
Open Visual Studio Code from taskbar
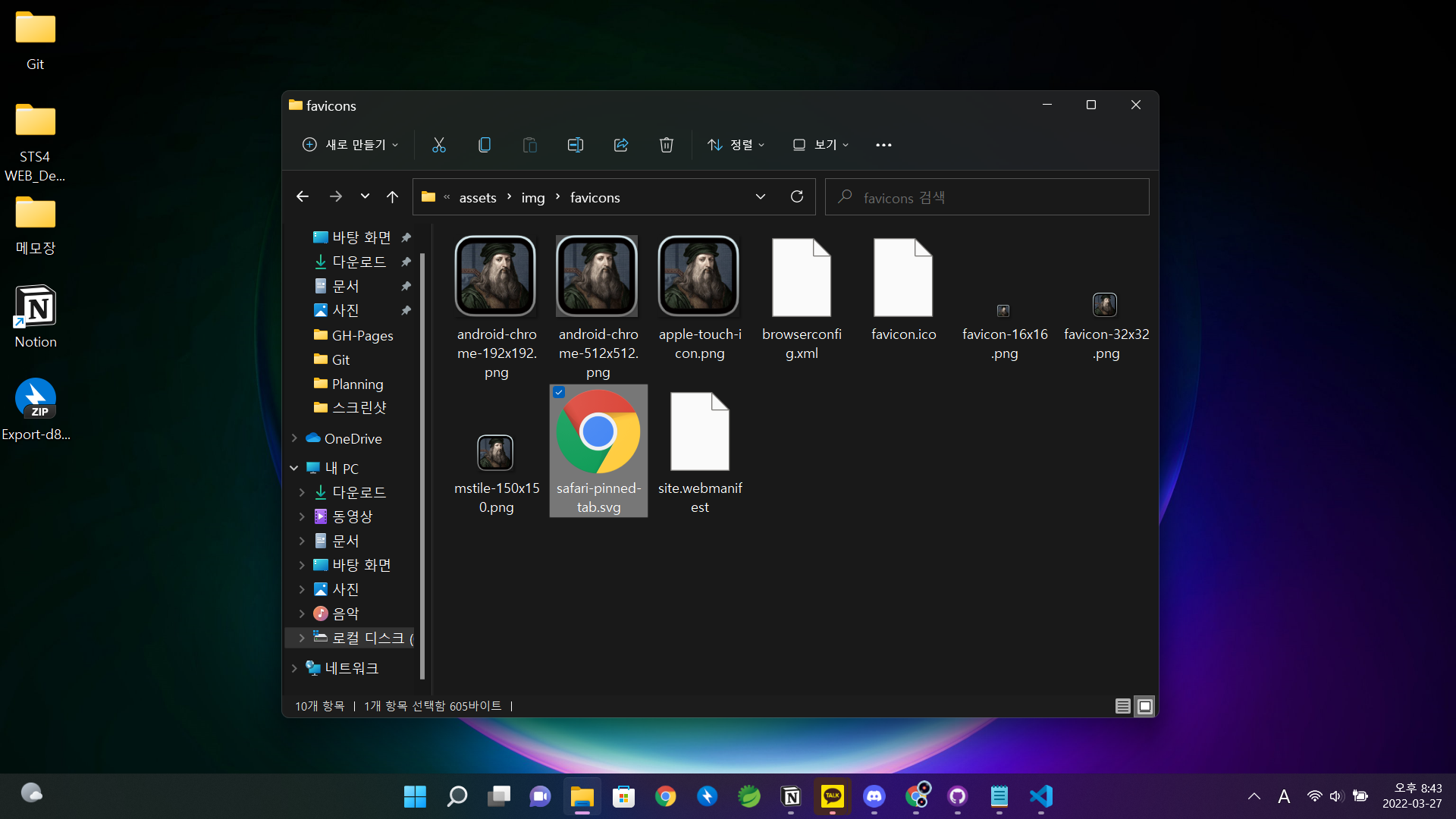coord(1040,796)
